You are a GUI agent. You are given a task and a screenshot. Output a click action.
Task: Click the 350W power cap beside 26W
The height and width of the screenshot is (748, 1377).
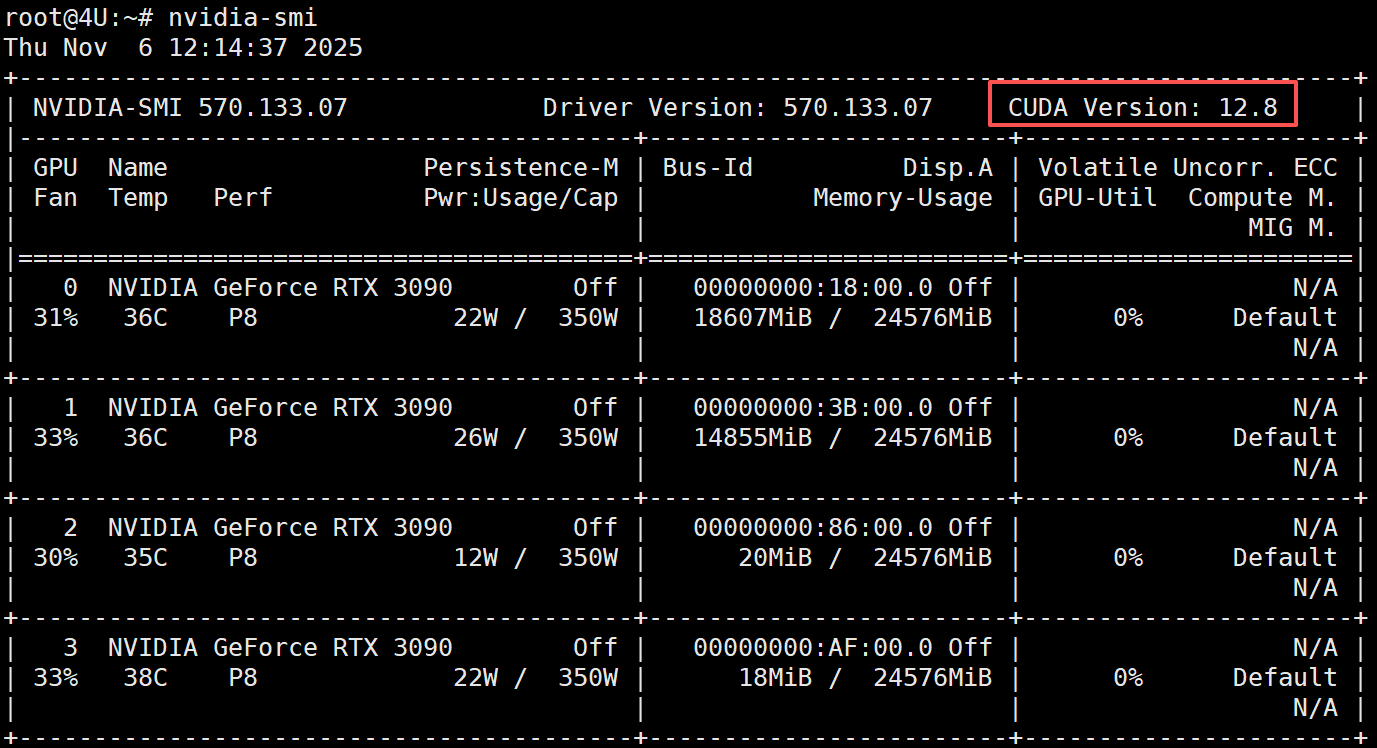[588, 437]
